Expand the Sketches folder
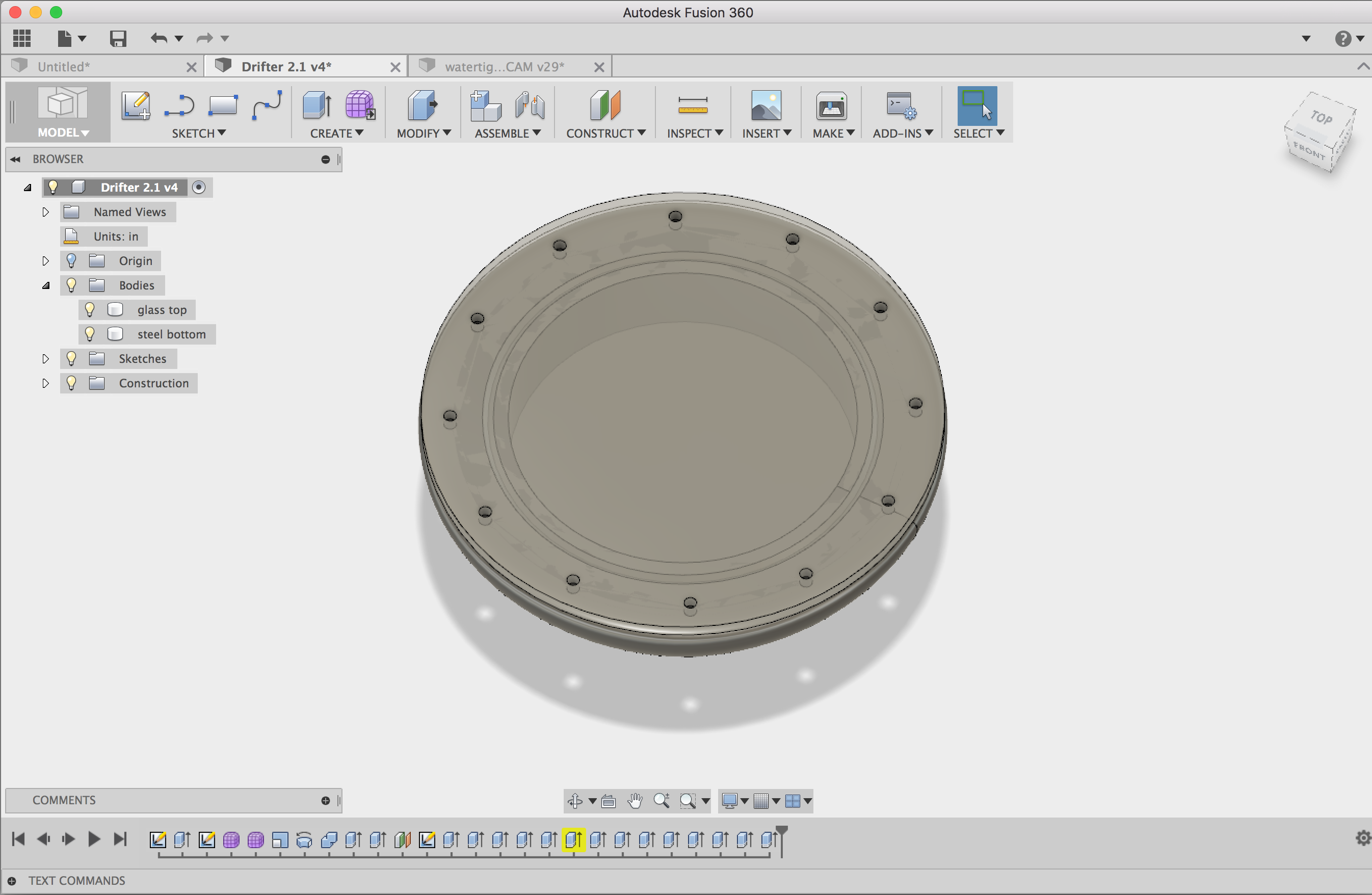This screenshot has height=895, width=1372. pos(44,357)
